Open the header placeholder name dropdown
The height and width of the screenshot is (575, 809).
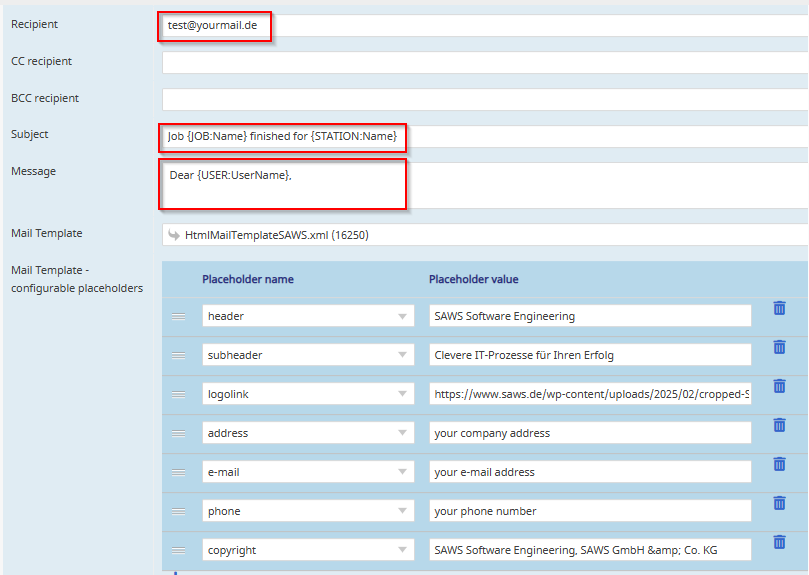(x=402, y=316)
